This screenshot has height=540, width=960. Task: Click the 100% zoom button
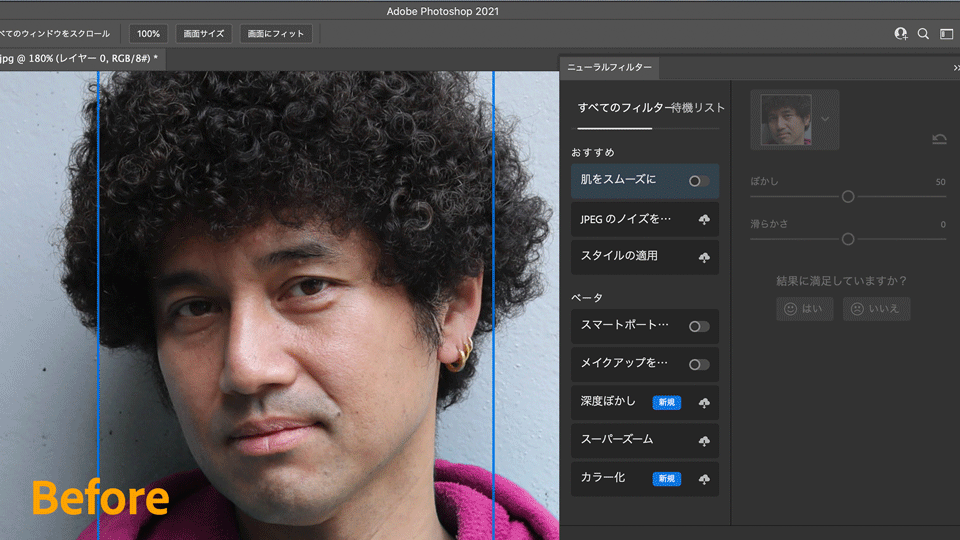pyautogui.click(x=148, y=34)
